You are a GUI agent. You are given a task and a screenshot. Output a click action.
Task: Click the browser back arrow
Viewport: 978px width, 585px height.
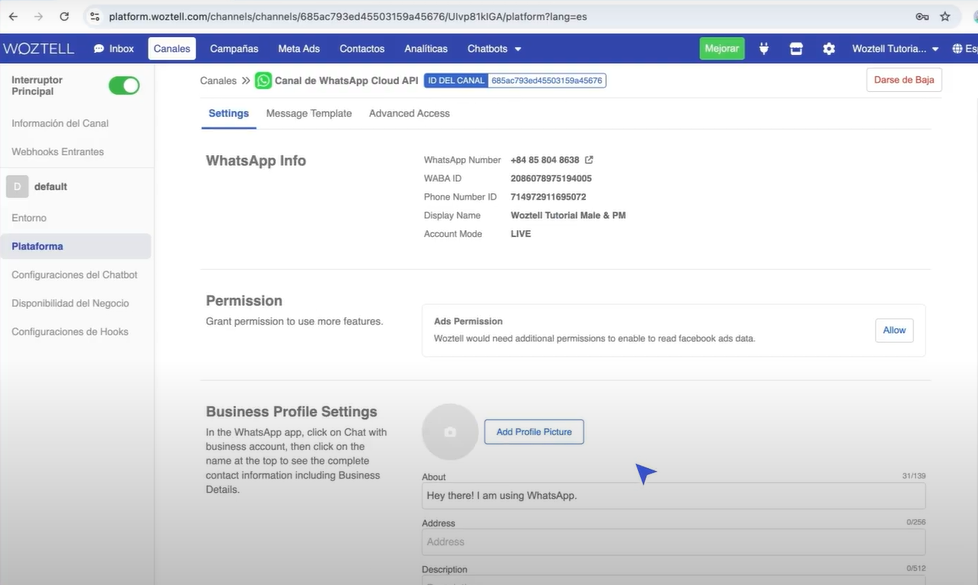coord(13,17)
